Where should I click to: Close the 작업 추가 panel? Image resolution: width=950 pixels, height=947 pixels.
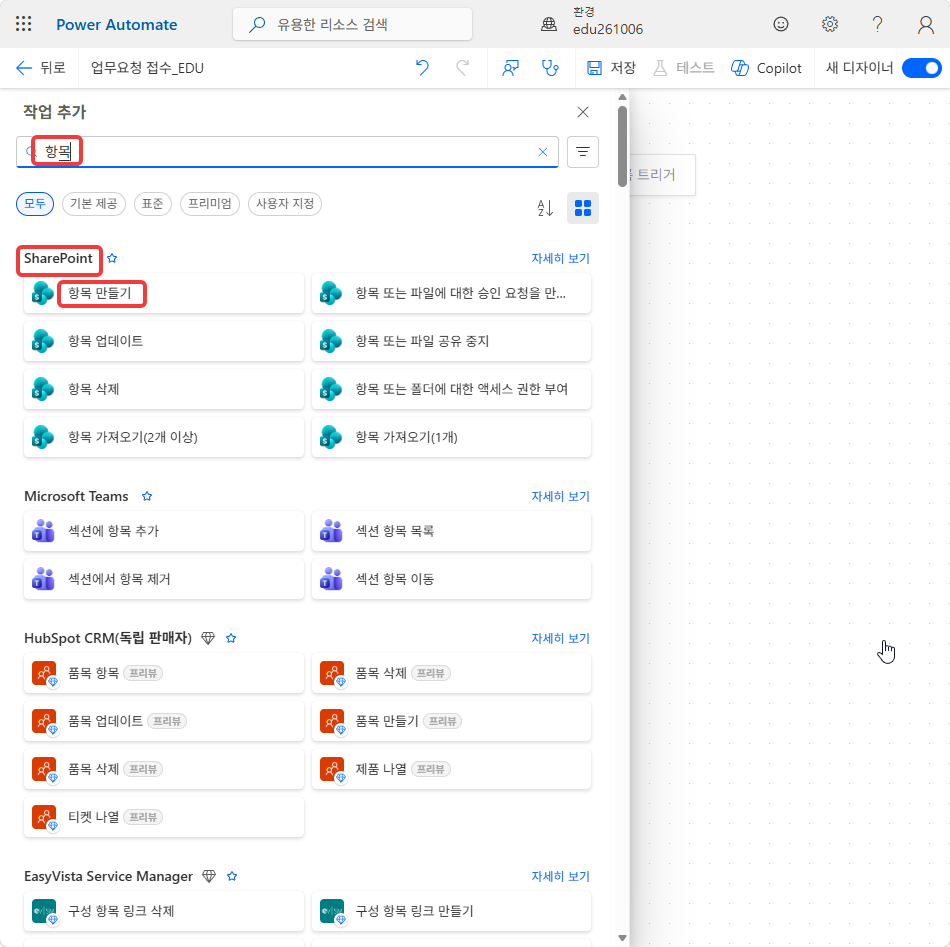click(x=583, y=112)
